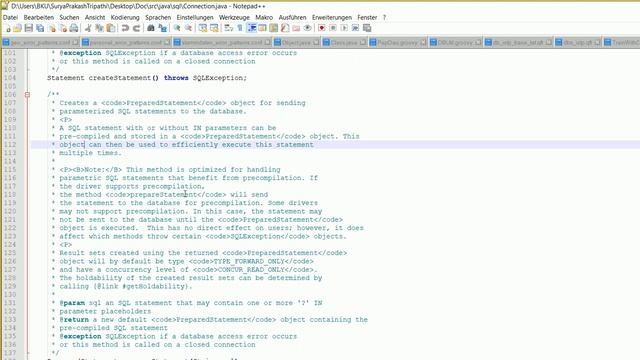Close the current document with the toolbar icon
The height and width of the screenshot is (360, 640).
click(x=52, y=28)
